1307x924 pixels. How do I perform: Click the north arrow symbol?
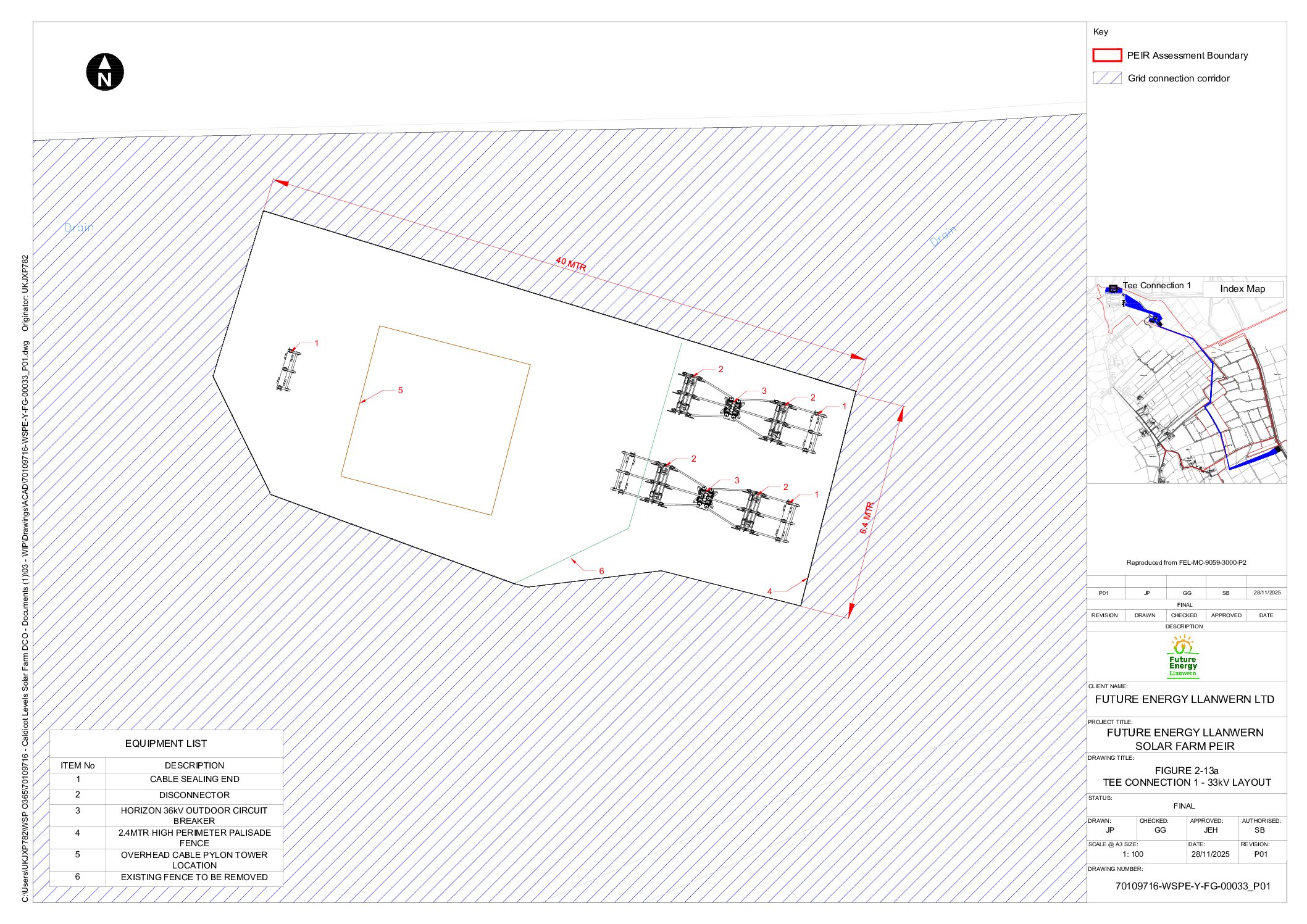pyautogui.click(x=105, y=71)
